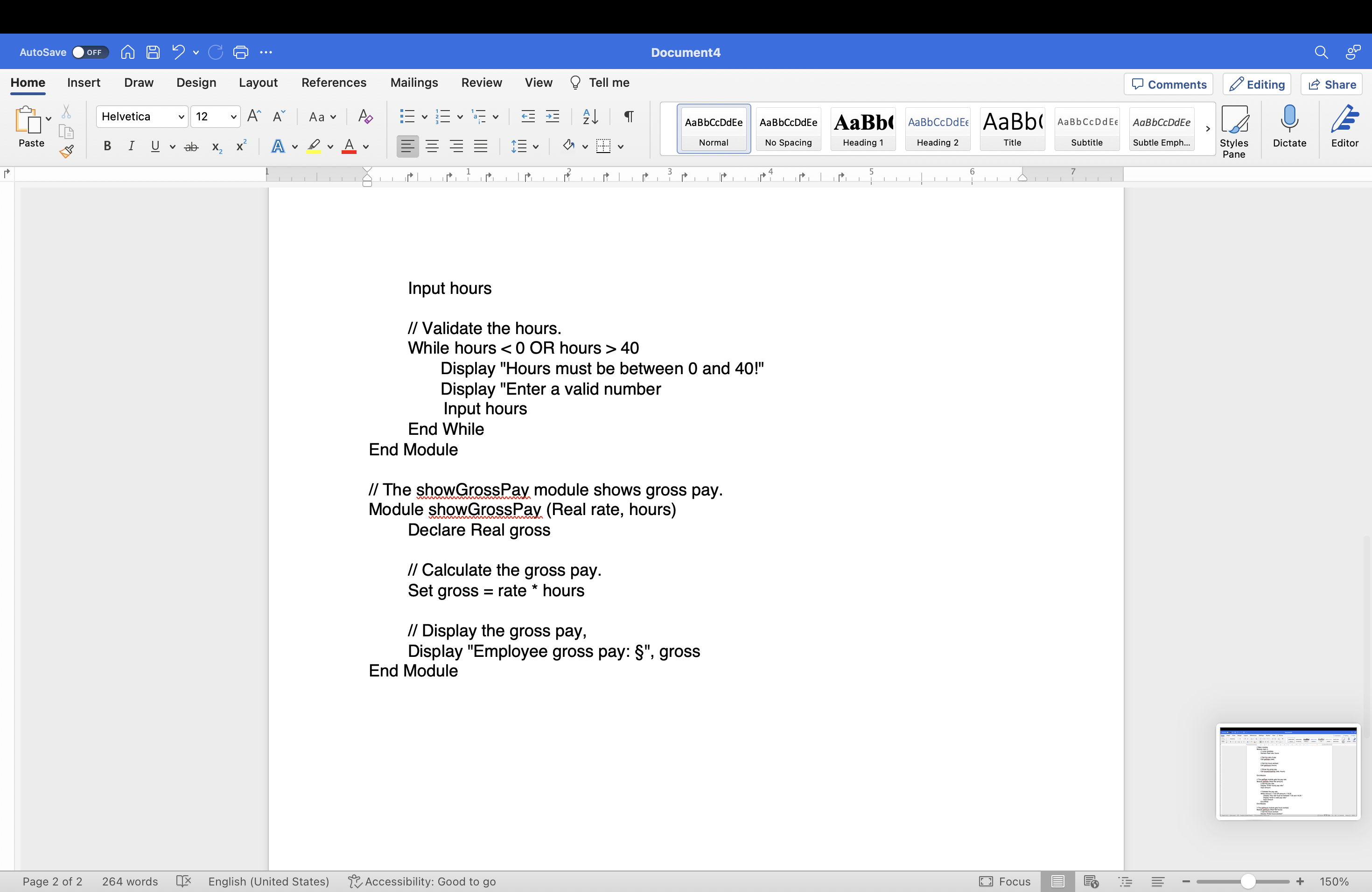
Task: Open the Layout ribbon tab
Action: click(x=258, y=83)
